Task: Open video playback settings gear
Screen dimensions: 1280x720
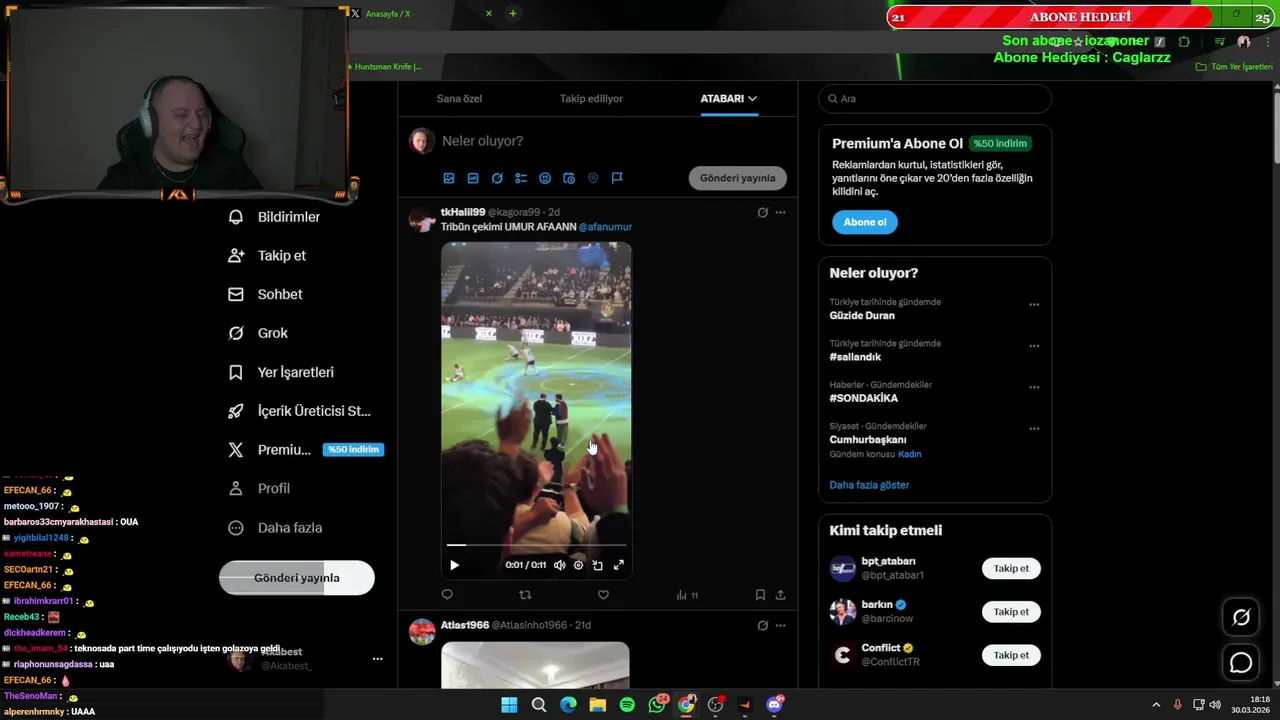Action: pos(578,565)
